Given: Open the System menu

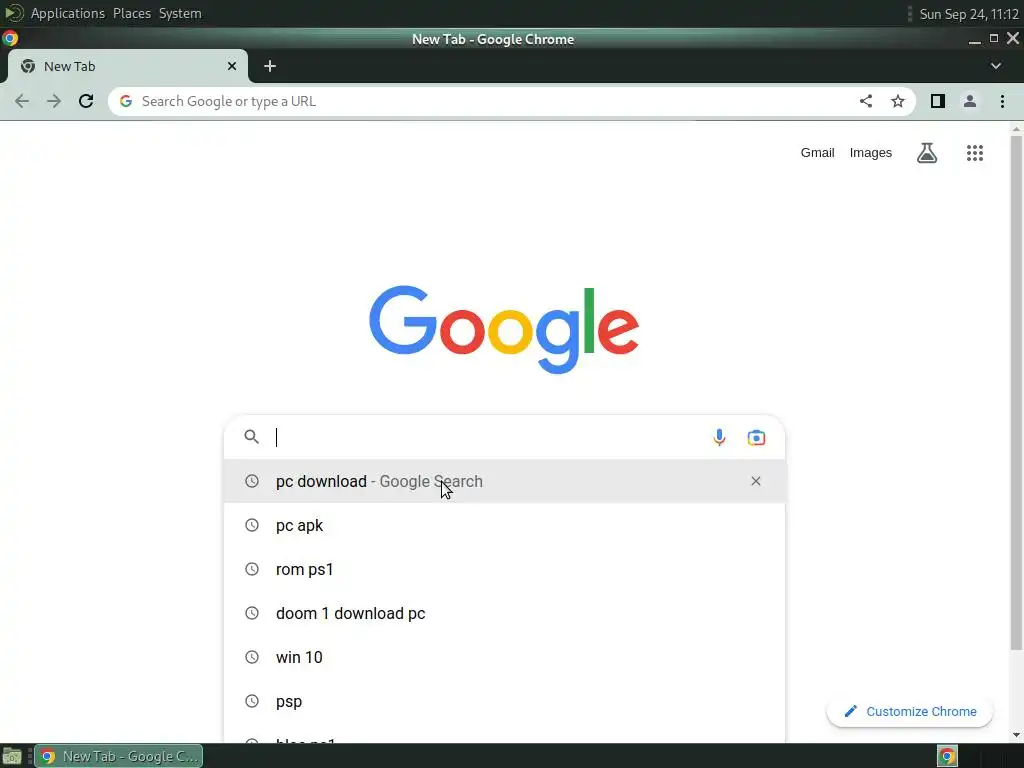Looking at the screenshot, I should 180,13.
